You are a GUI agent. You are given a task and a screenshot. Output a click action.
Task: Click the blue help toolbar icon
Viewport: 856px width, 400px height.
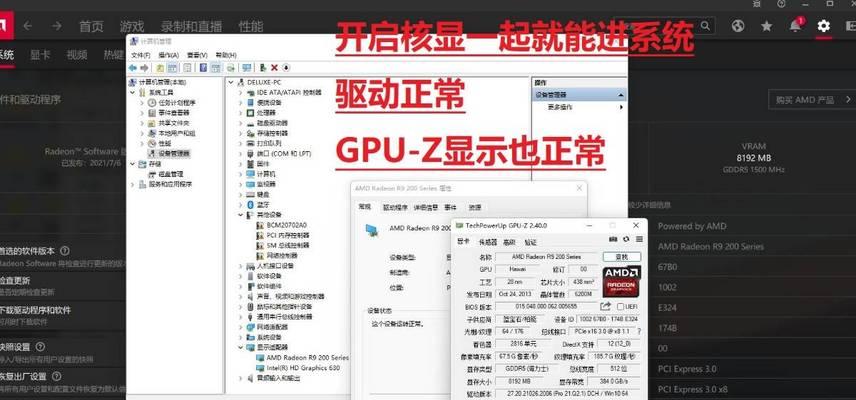click(x=203, y=68)
